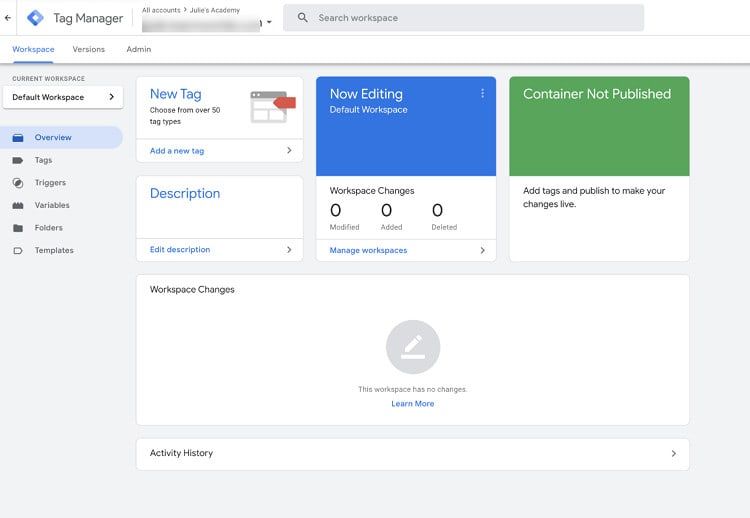Click 'Add tags and publish' message text

[594, 197]
